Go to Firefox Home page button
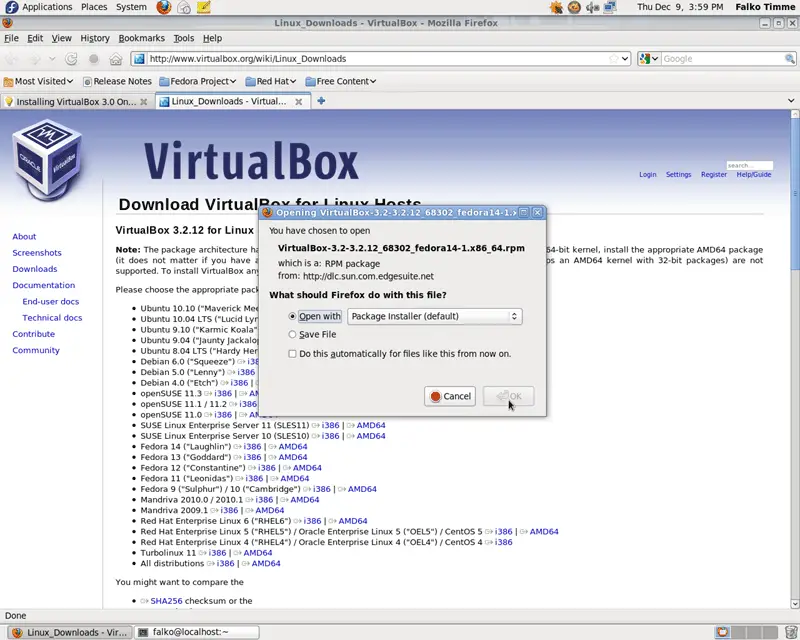Screen dimensions: 800x640 tap(116, 59)
